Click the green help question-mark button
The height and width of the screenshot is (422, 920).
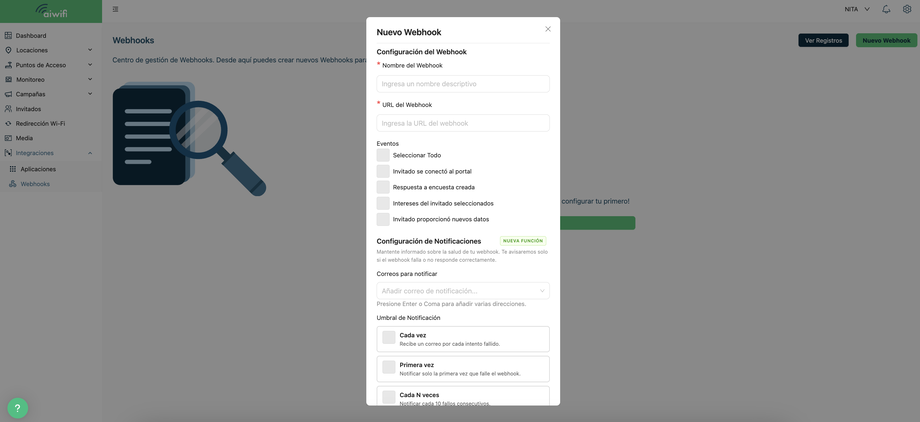pyautogui.click(x=18, y=408)
